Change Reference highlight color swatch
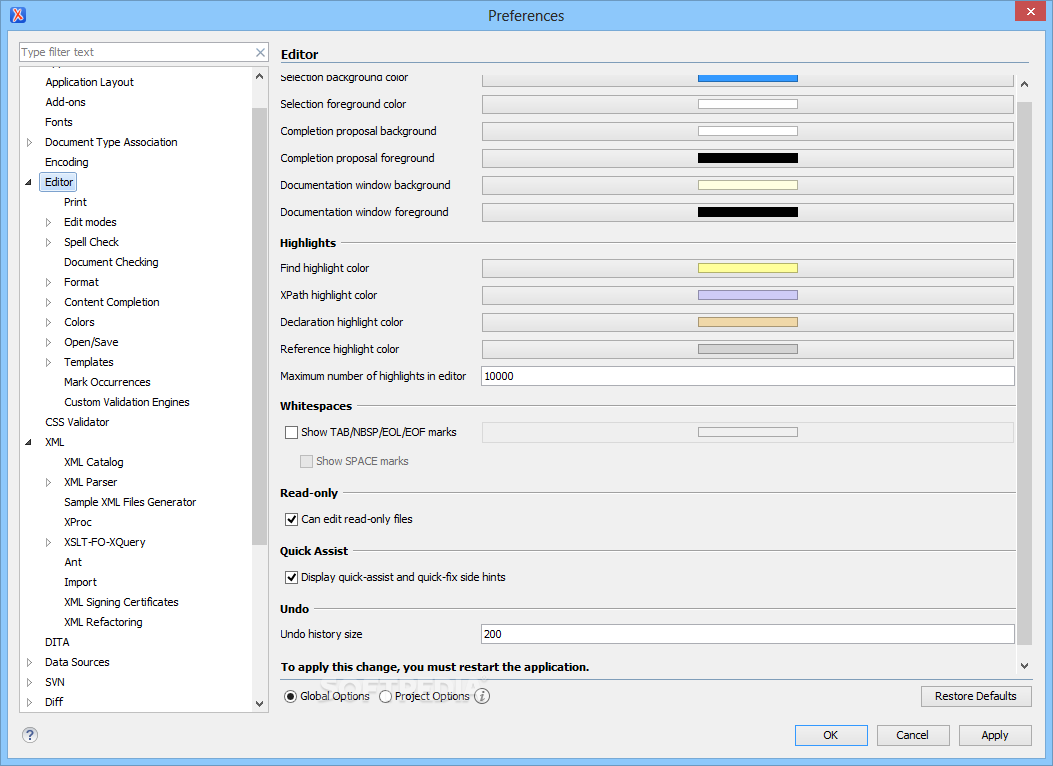Image resolution: width=1053 pixels, height=766 pixels. click(747, 349)
